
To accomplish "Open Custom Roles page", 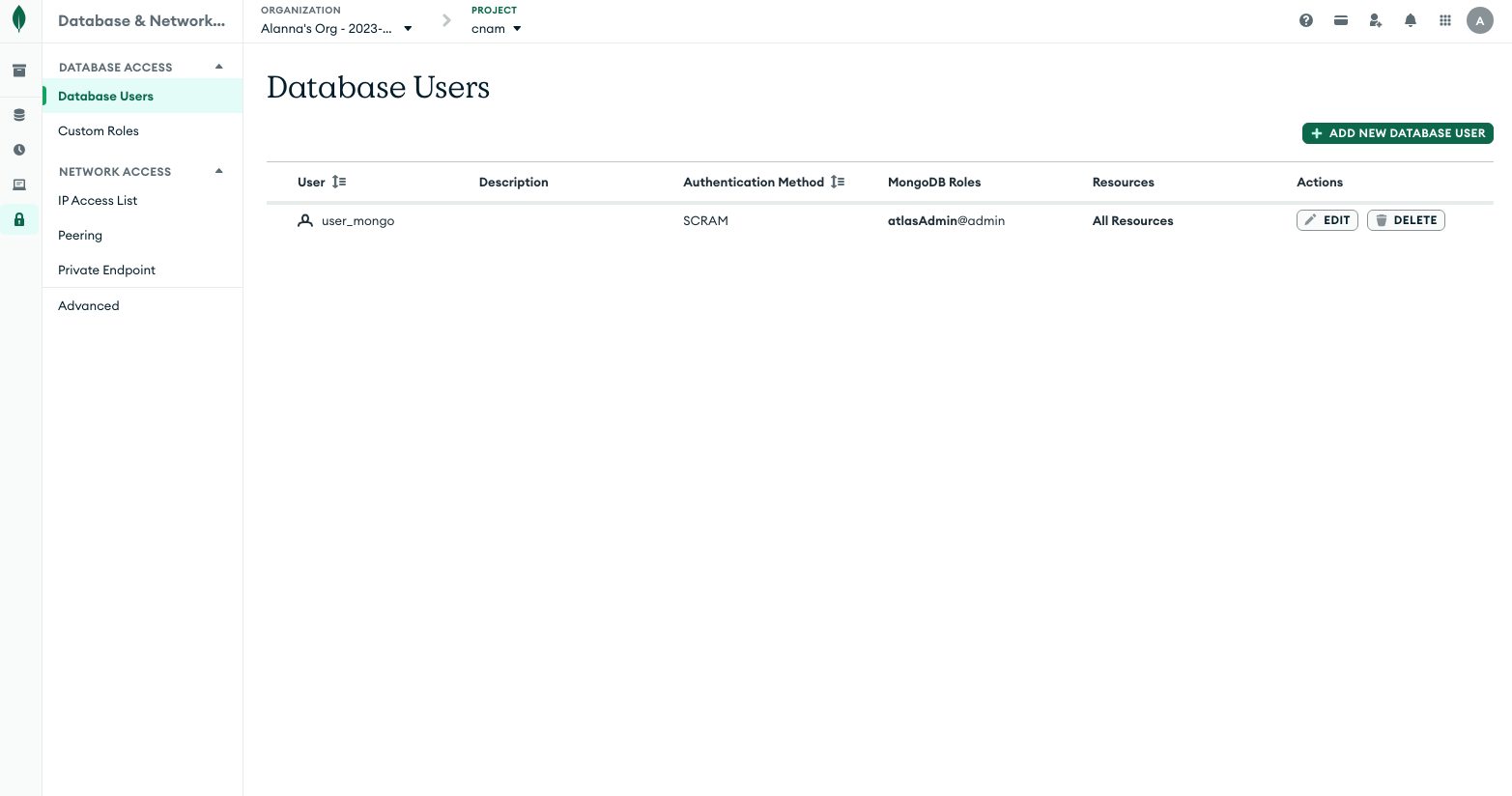I will click(x=99, y=131).
